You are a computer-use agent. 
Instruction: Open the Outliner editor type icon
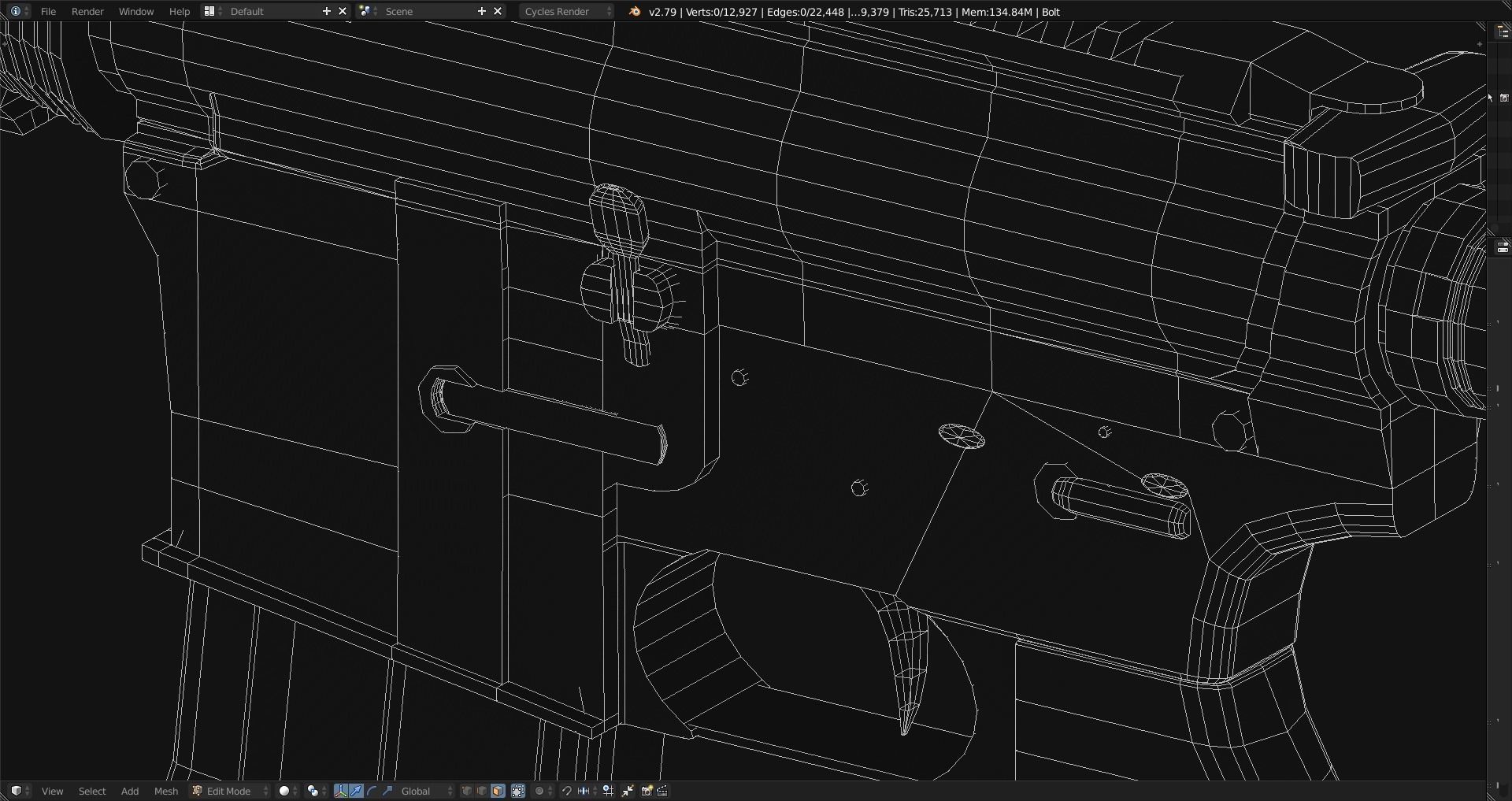tap(1503, 32)
